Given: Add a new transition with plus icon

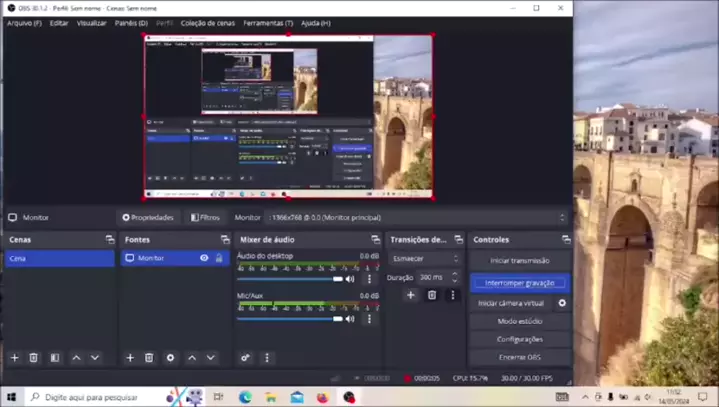Looking at the screenshot, I should point(410,295).
